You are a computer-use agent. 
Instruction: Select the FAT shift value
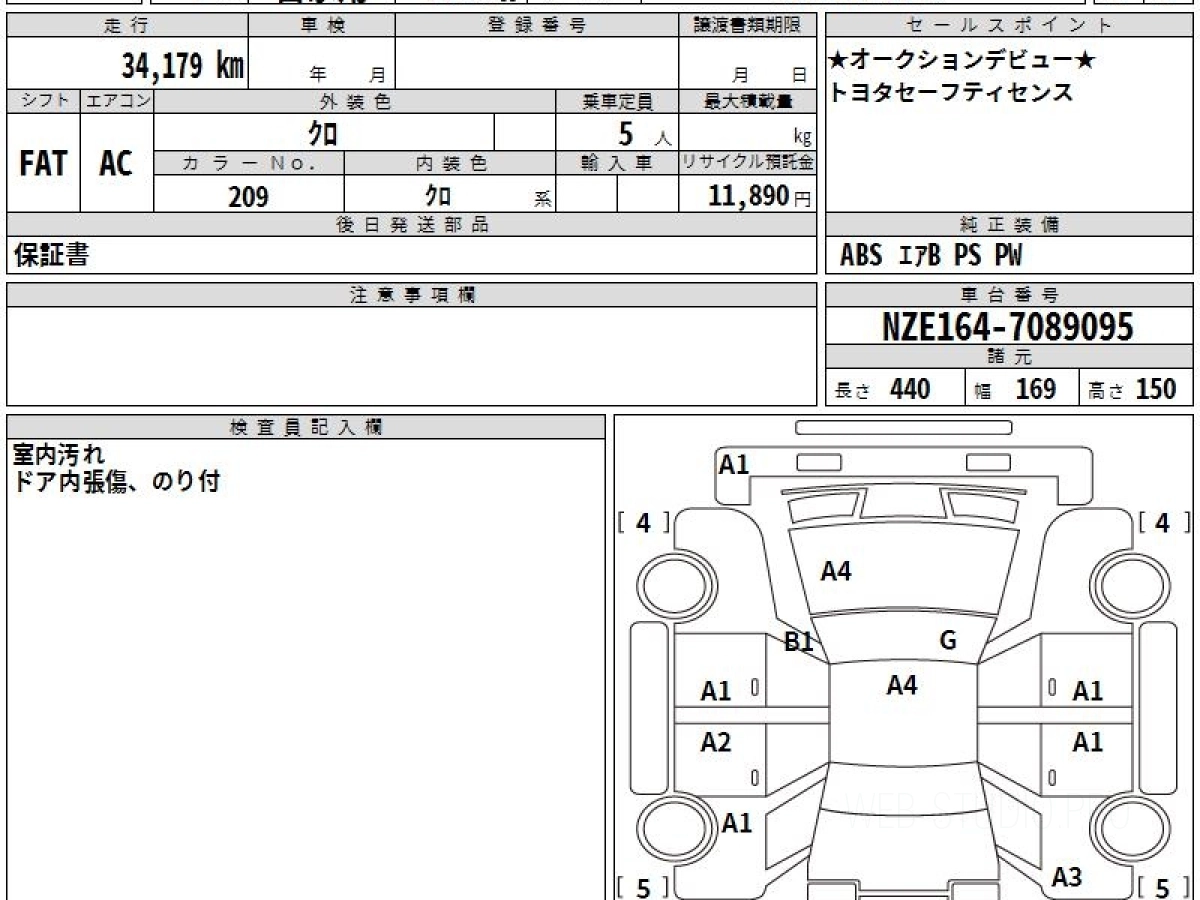pyautogui.click(x=43, y=164)
